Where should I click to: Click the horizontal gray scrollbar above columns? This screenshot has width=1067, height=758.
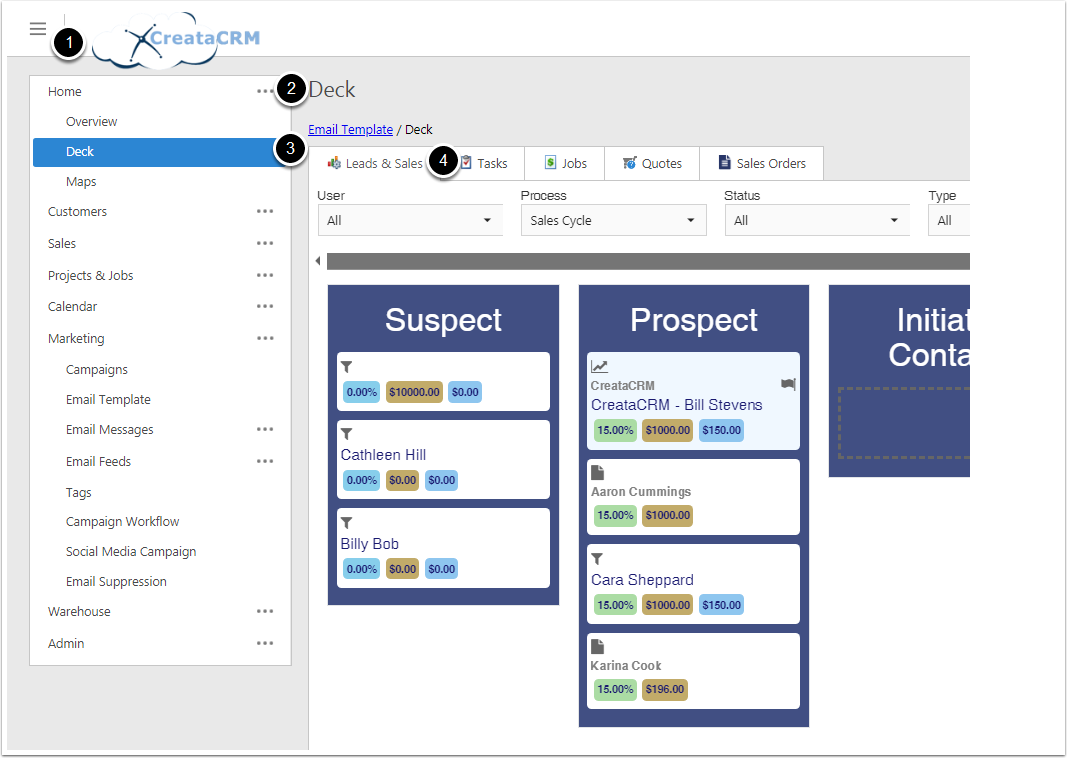coord(648,261)
